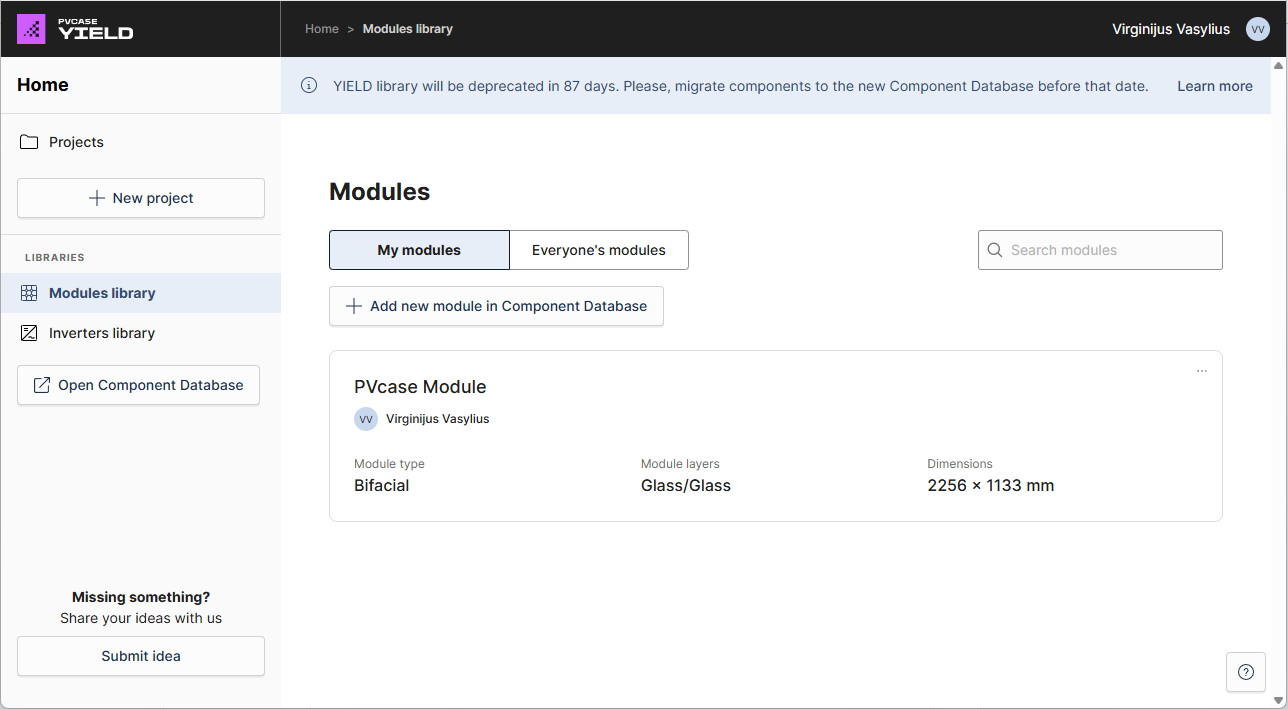The image size is (1288, 709).
Task: Click the magnifier icon in the search box
Action: [995, 250]
